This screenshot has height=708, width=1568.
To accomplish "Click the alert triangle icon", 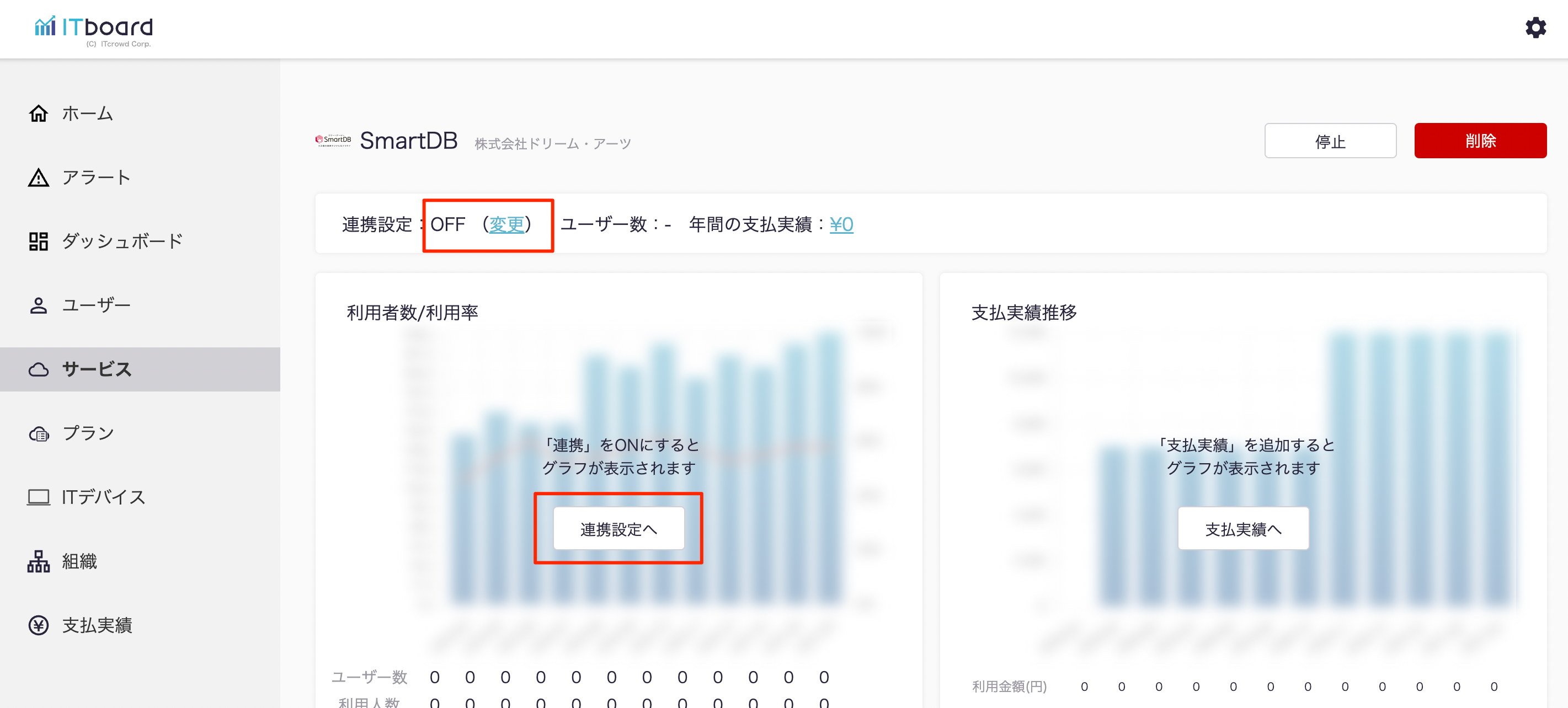I will [39, 178].
